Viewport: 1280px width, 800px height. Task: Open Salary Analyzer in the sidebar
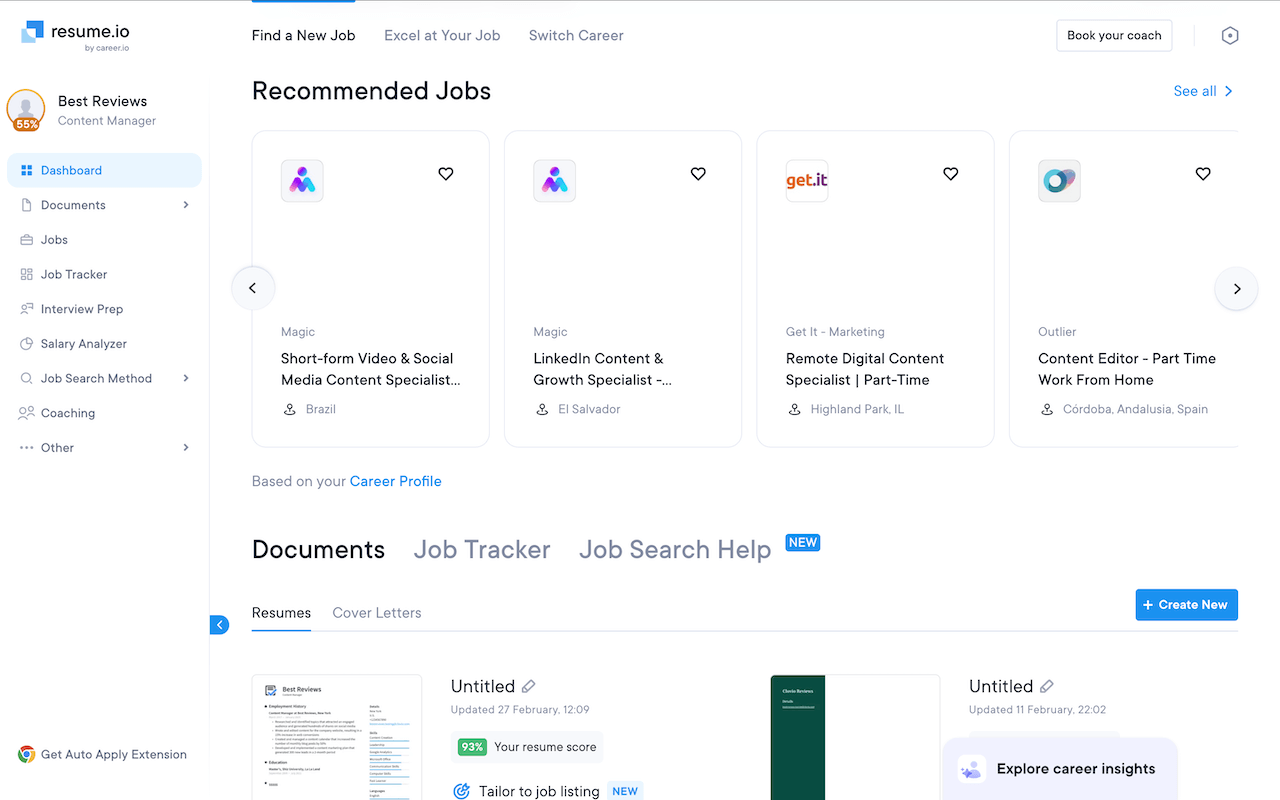83,344
